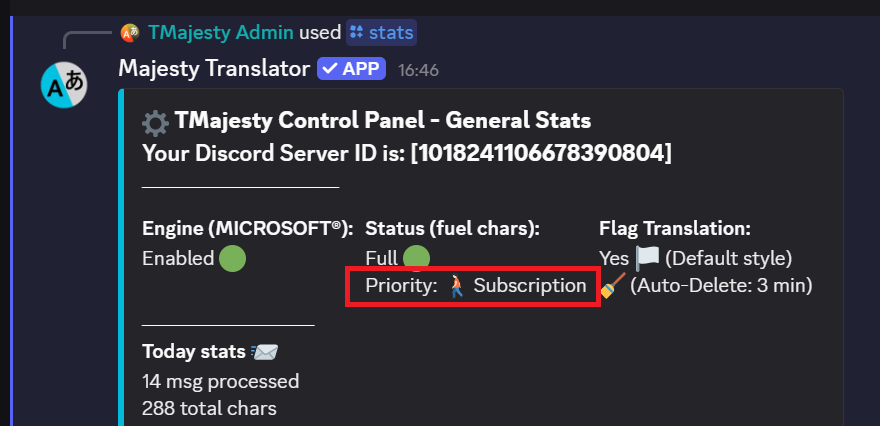Click the 16:46 message timestamp
Viewport: 880px width, 426px height.
(x=417, y=70)
